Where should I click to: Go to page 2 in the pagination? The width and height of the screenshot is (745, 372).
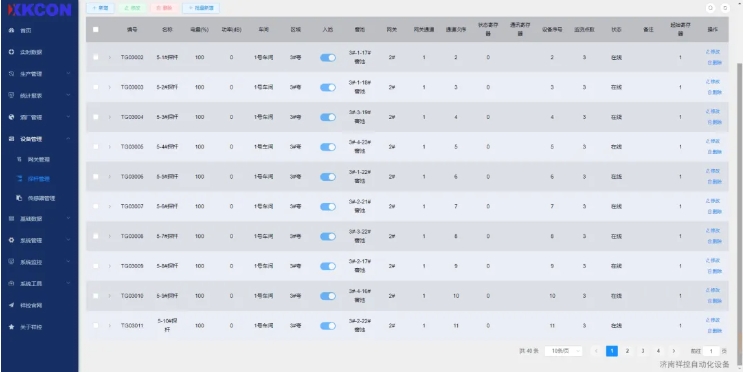[627, 351]
